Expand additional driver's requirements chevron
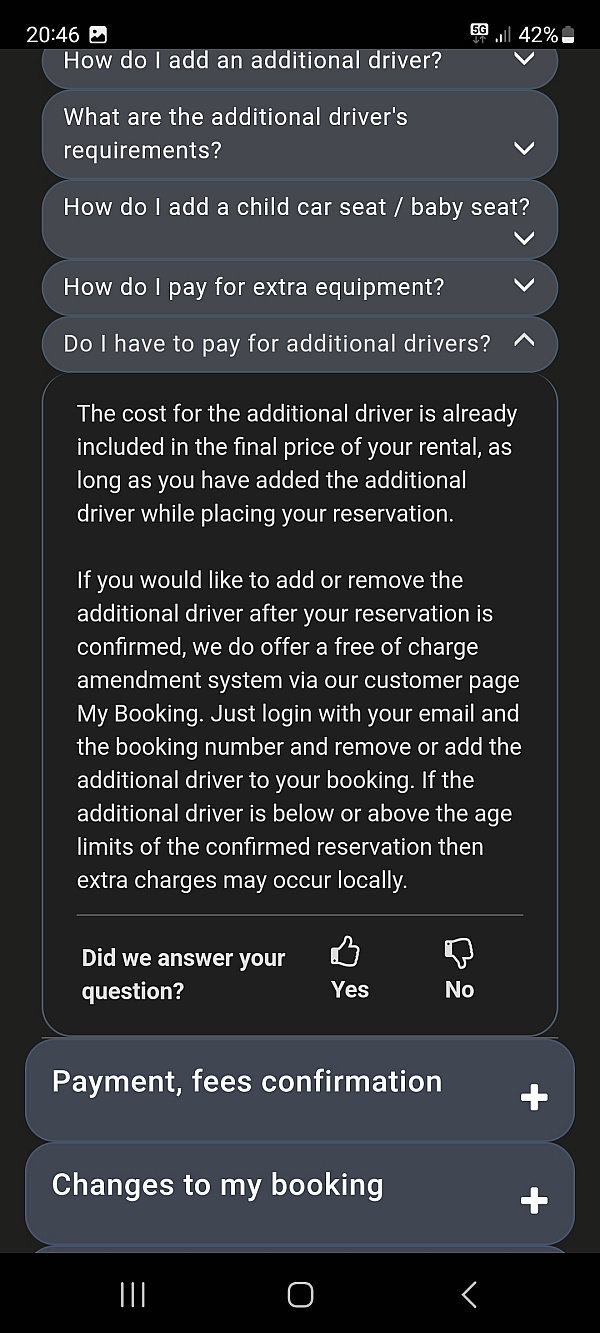The height and width of the screenshot is (1333, 600). pos(523,149)
